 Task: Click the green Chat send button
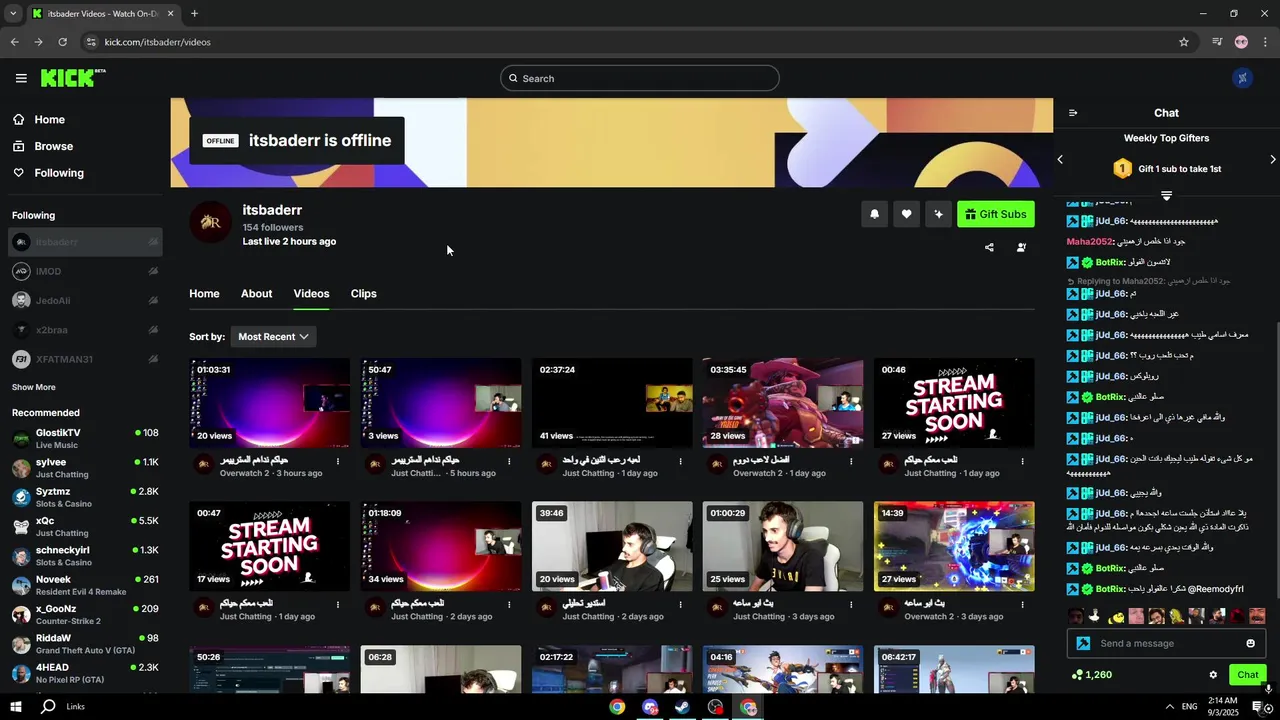click(1248, 675)
